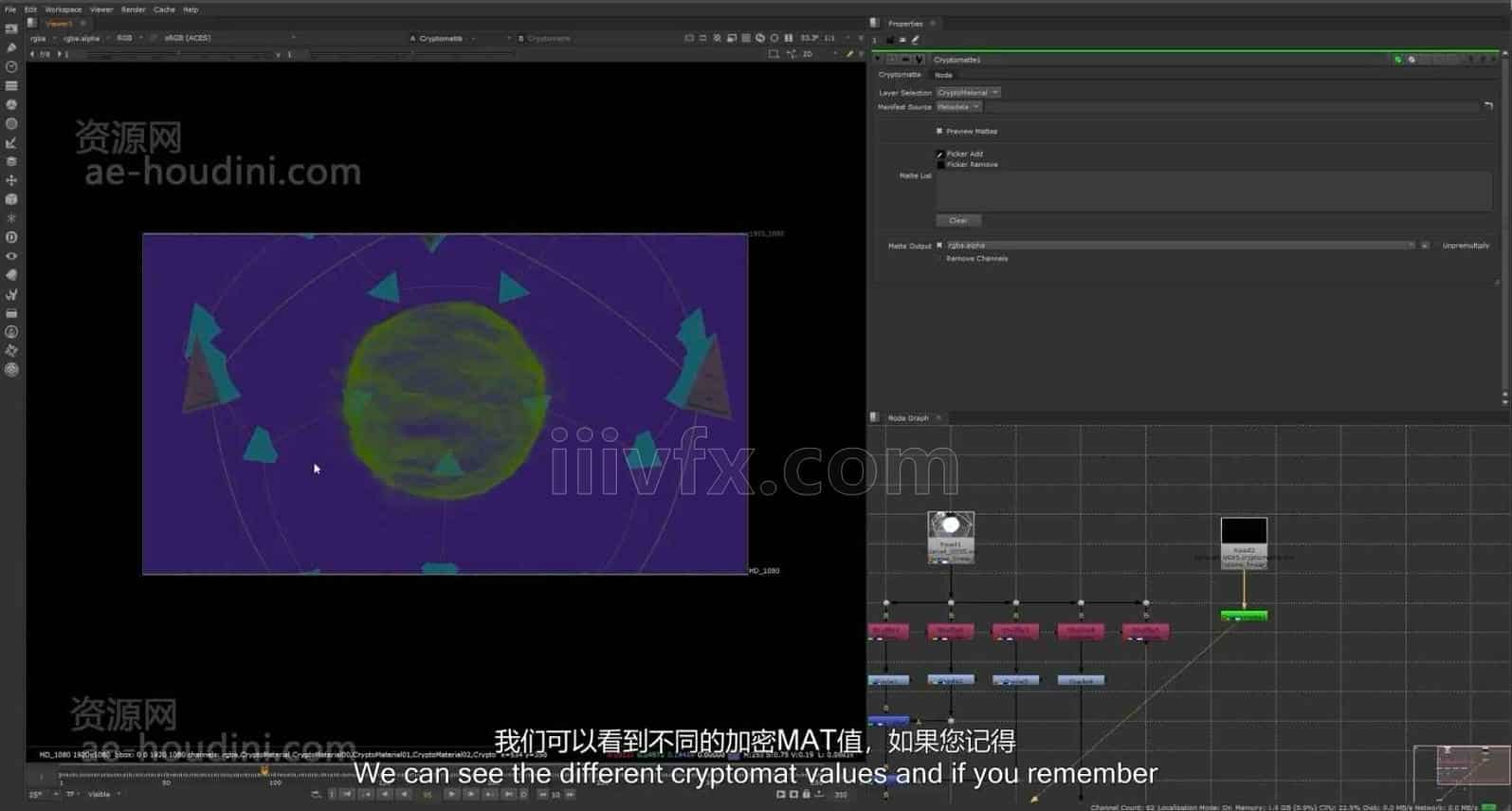The width and height of the screenshot is (1512, 811).
Task: Select the Draw nodes toolbar icon
Action: point(11,48)
